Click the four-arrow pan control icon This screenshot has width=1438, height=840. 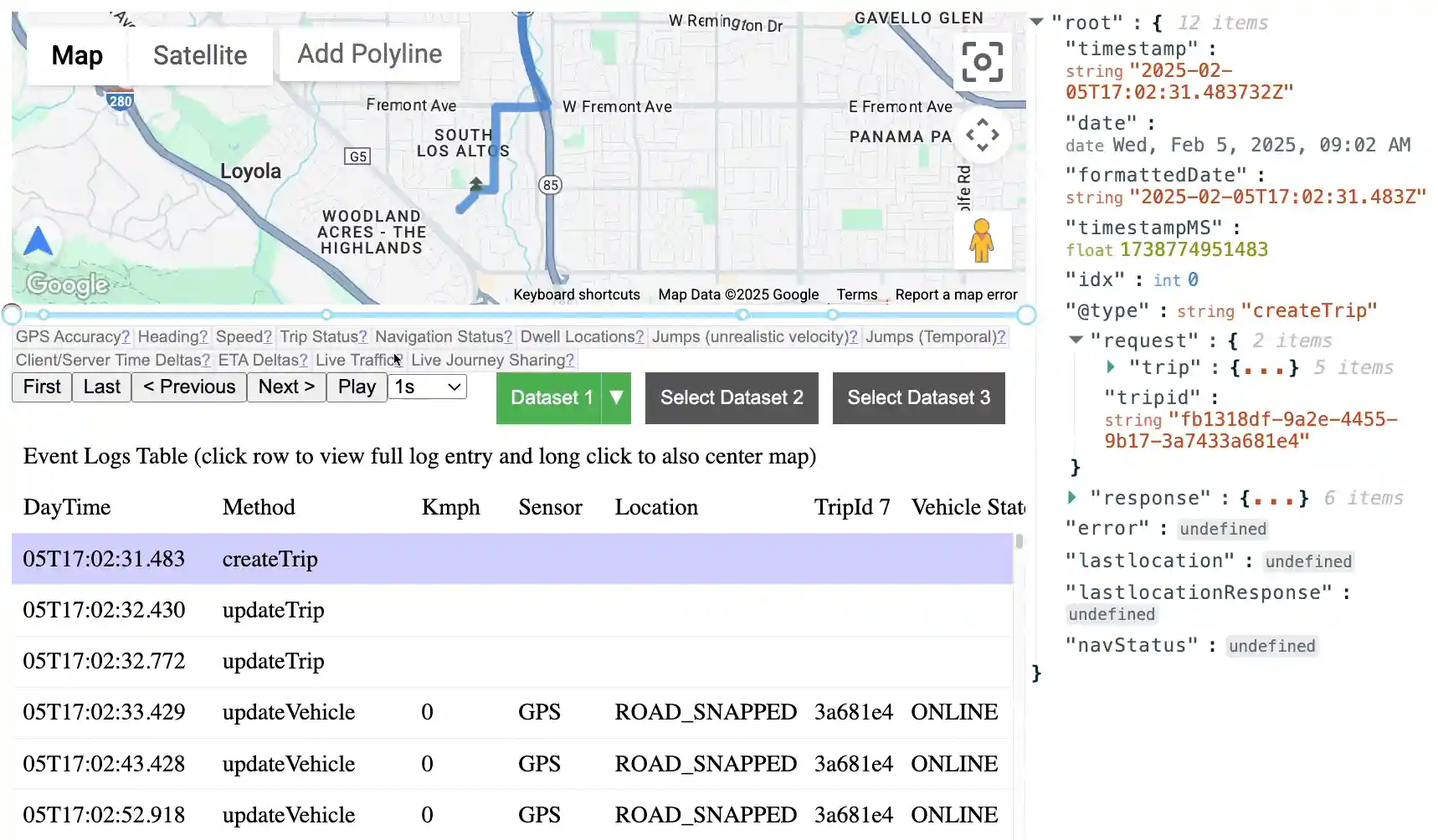pyautogui.click(x=983, y=136)
